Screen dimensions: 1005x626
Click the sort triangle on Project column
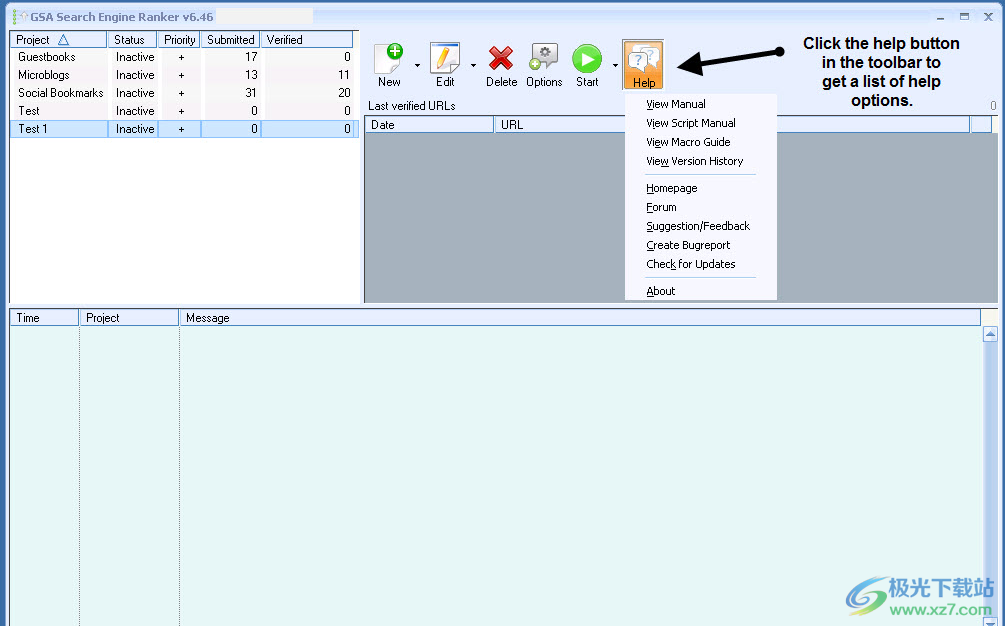click(x=63, y=40)
